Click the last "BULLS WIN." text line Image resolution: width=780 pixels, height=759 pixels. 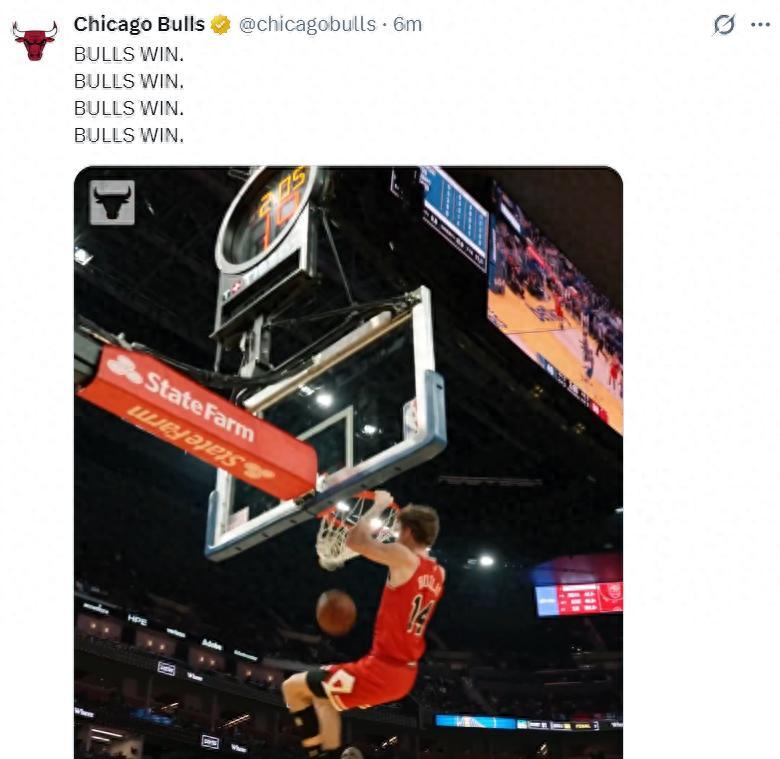click(x=128, y=135)
